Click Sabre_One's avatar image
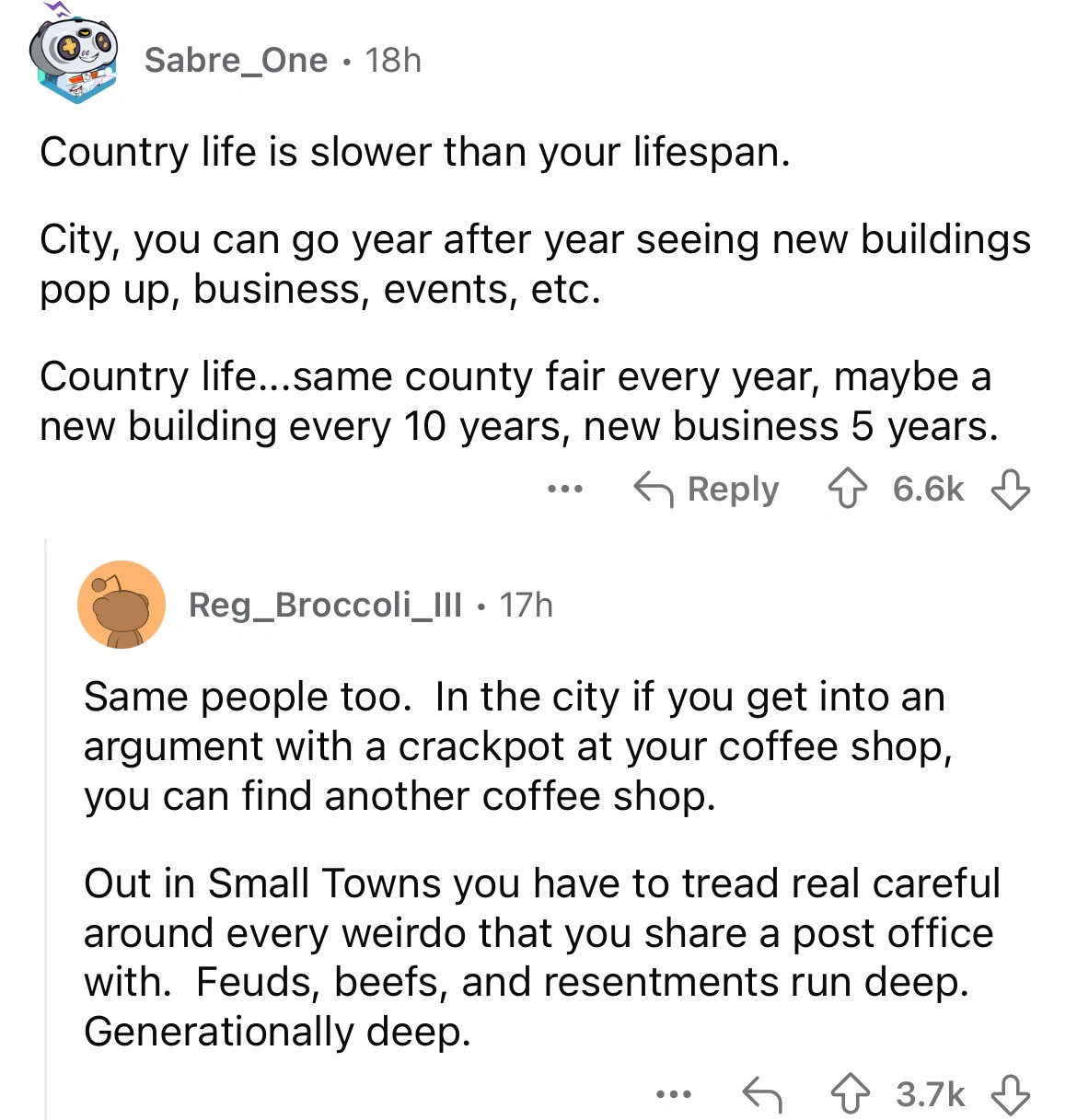The height and width of the screenshot is (1120, 1077). coord(75,60)
